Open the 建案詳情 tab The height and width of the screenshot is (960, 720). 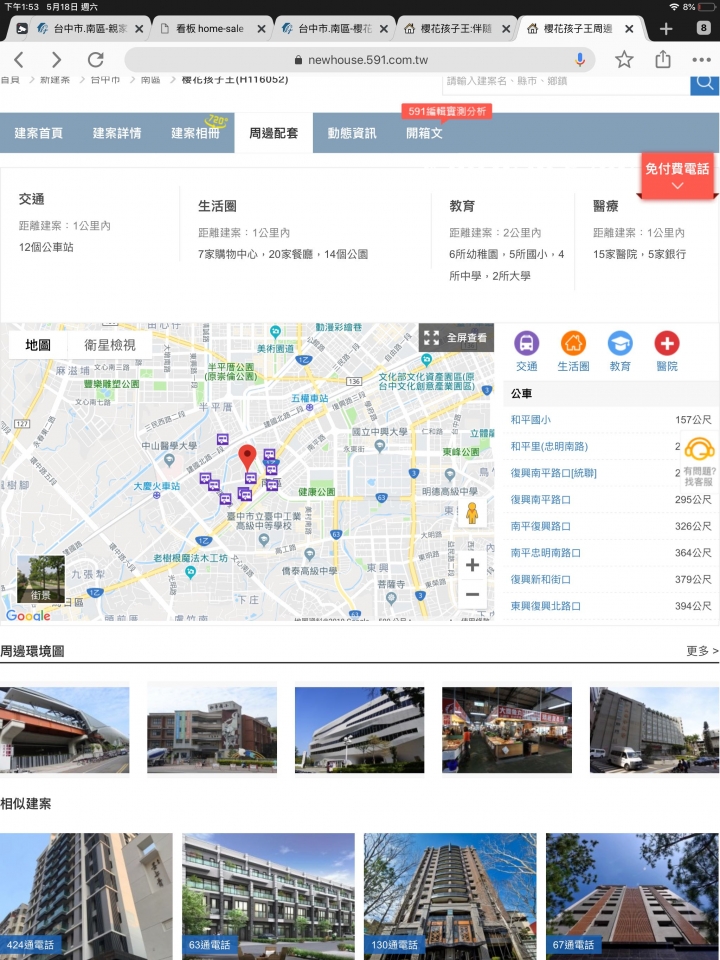(117, 133)
